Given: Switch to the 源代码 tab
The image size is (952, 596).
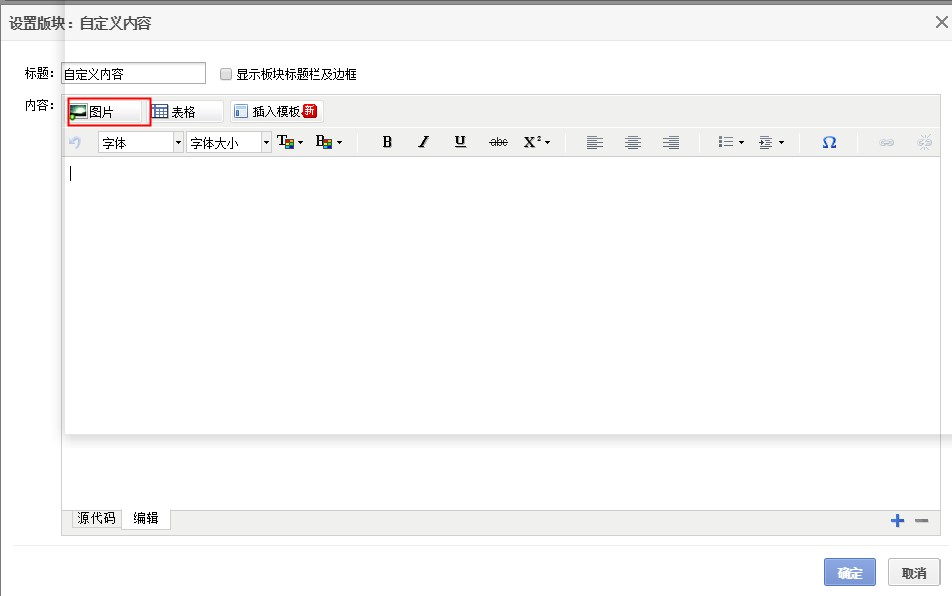Looking at the screenshot, I should tap(97, 518).
